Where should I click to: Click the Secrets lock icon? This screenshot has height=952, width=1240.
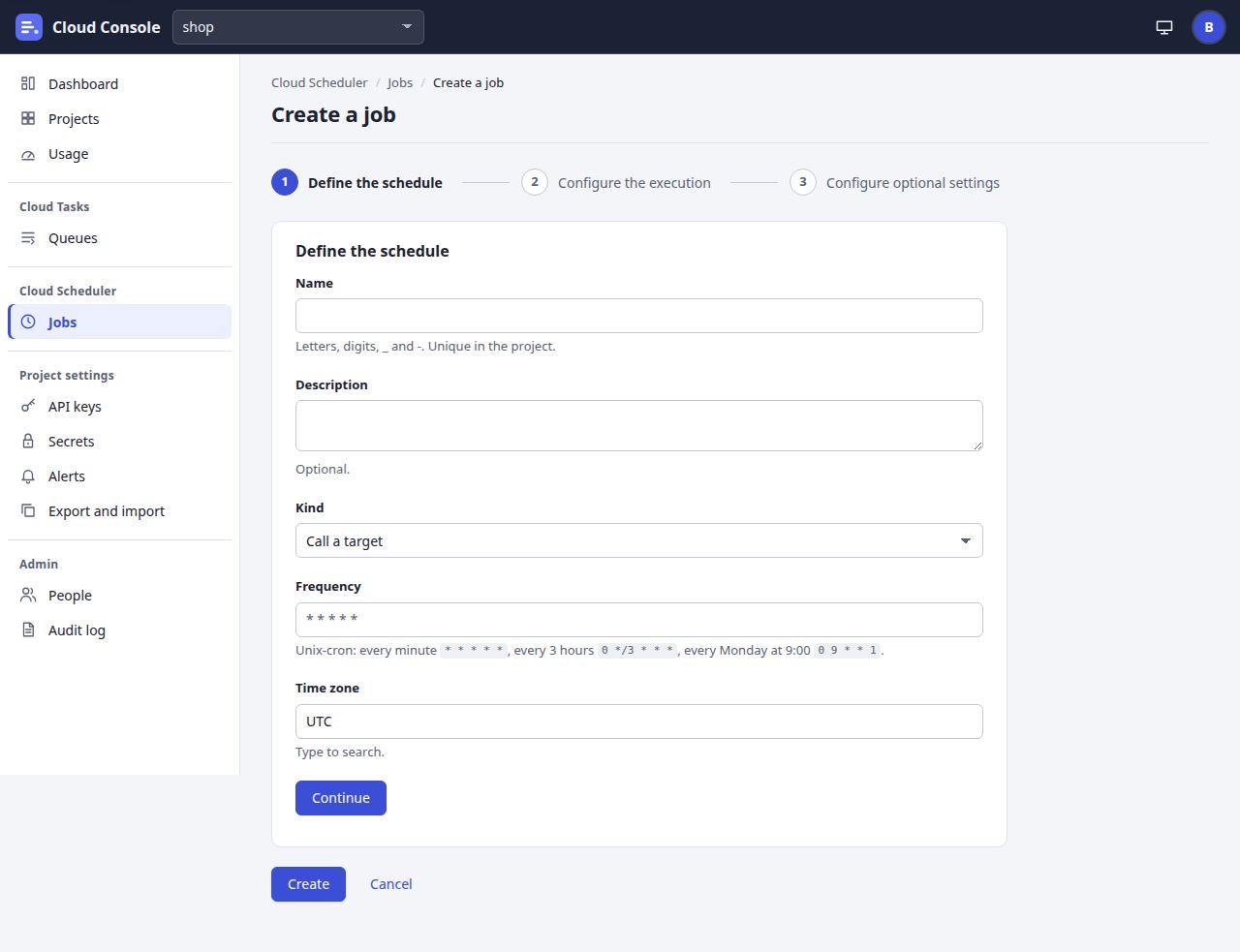(28, 442)
